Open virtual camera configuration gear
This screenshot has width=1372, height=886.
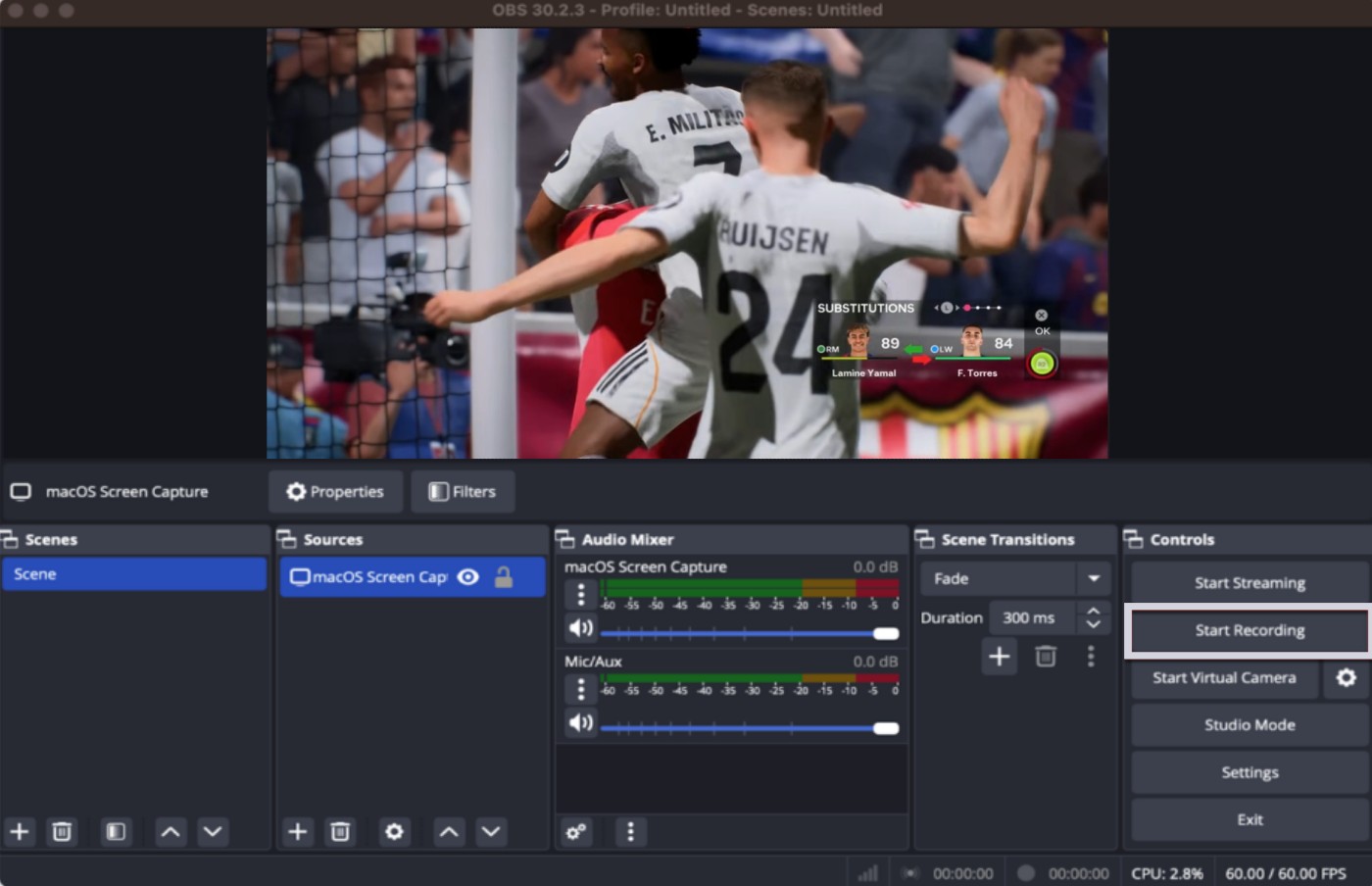(1347, 677)
